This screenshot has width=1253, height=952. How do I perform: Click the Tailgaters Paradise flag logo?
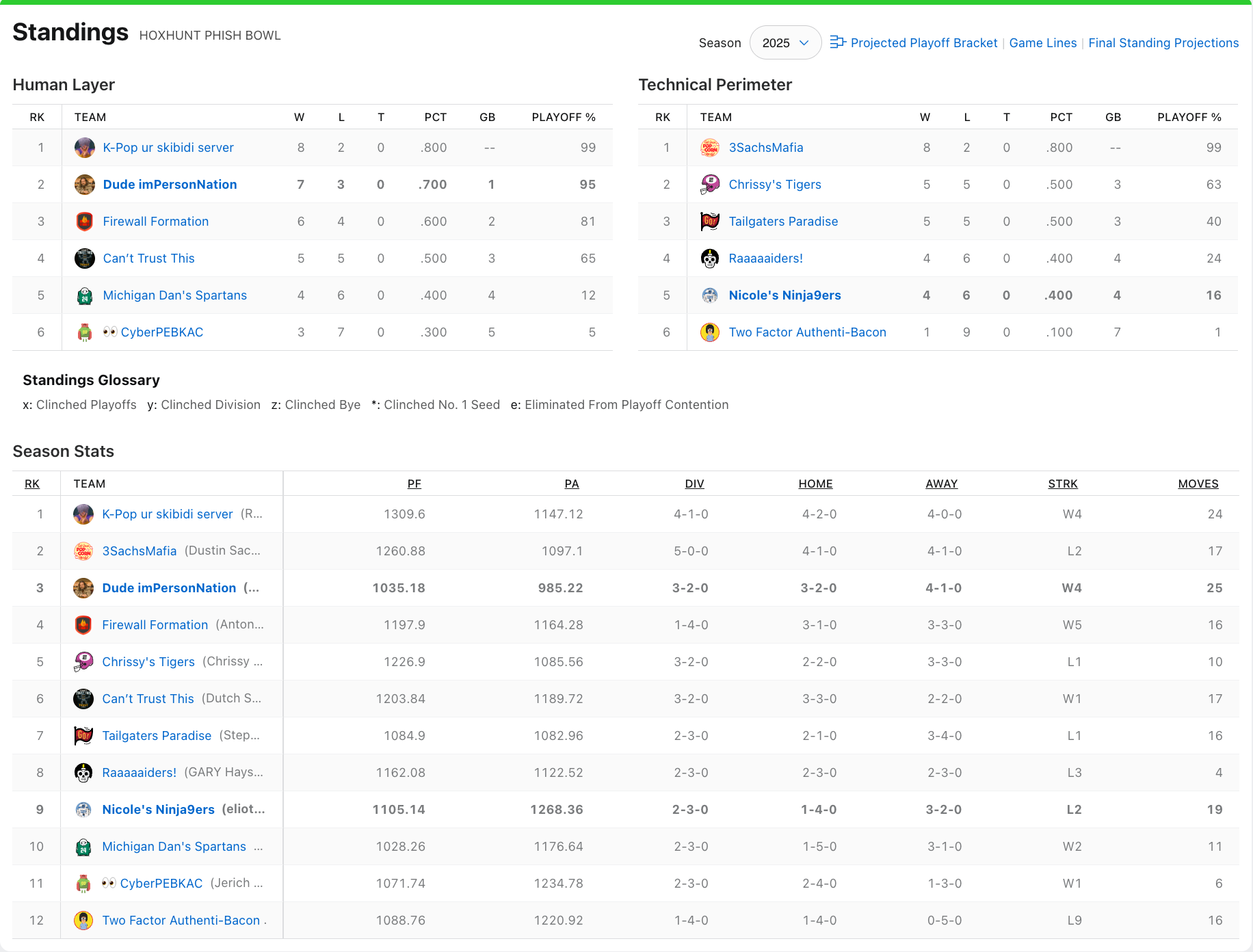click(x=710, y=221)
